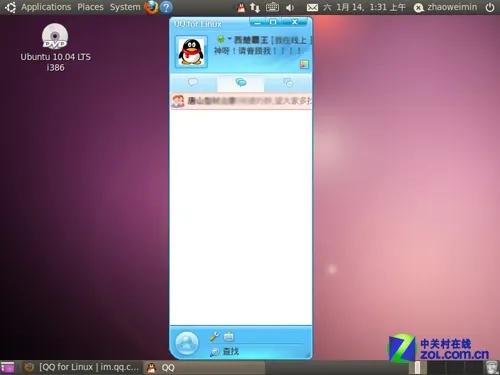Click the show desktop button in bottom panel

point(7,367)
